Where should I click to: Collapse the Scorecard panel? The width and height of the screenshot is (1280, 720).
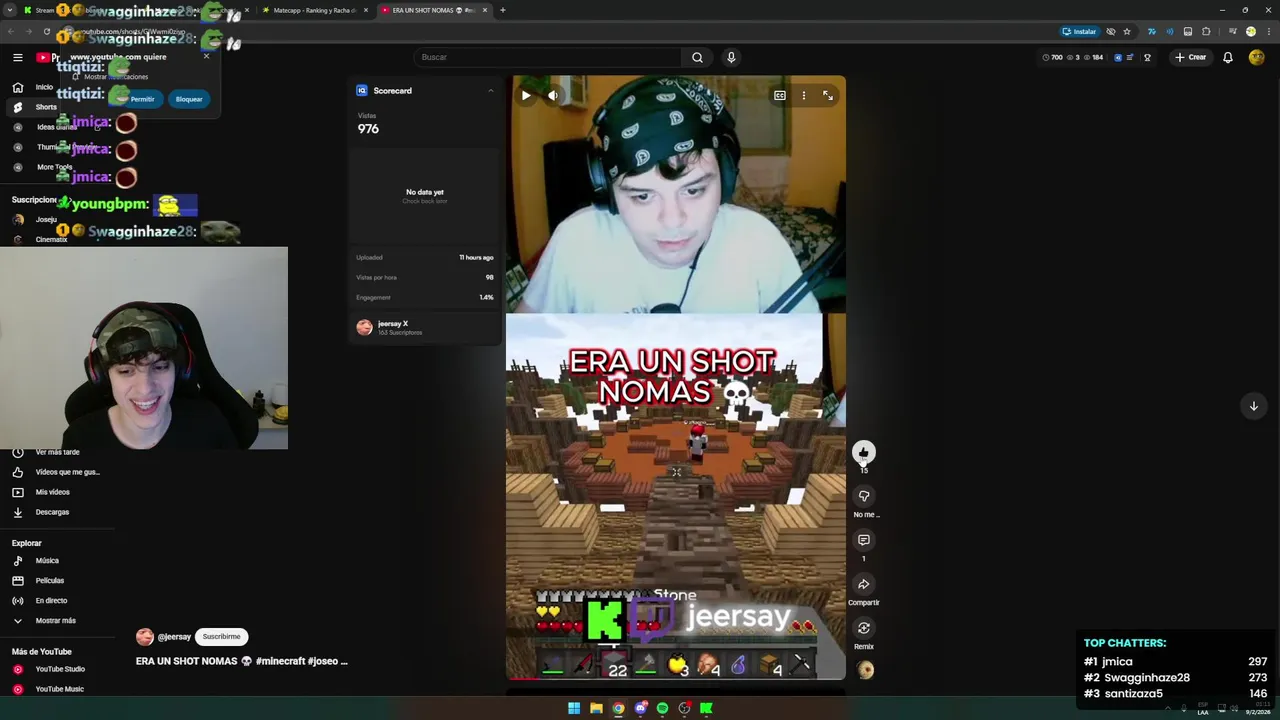(490, 91)
